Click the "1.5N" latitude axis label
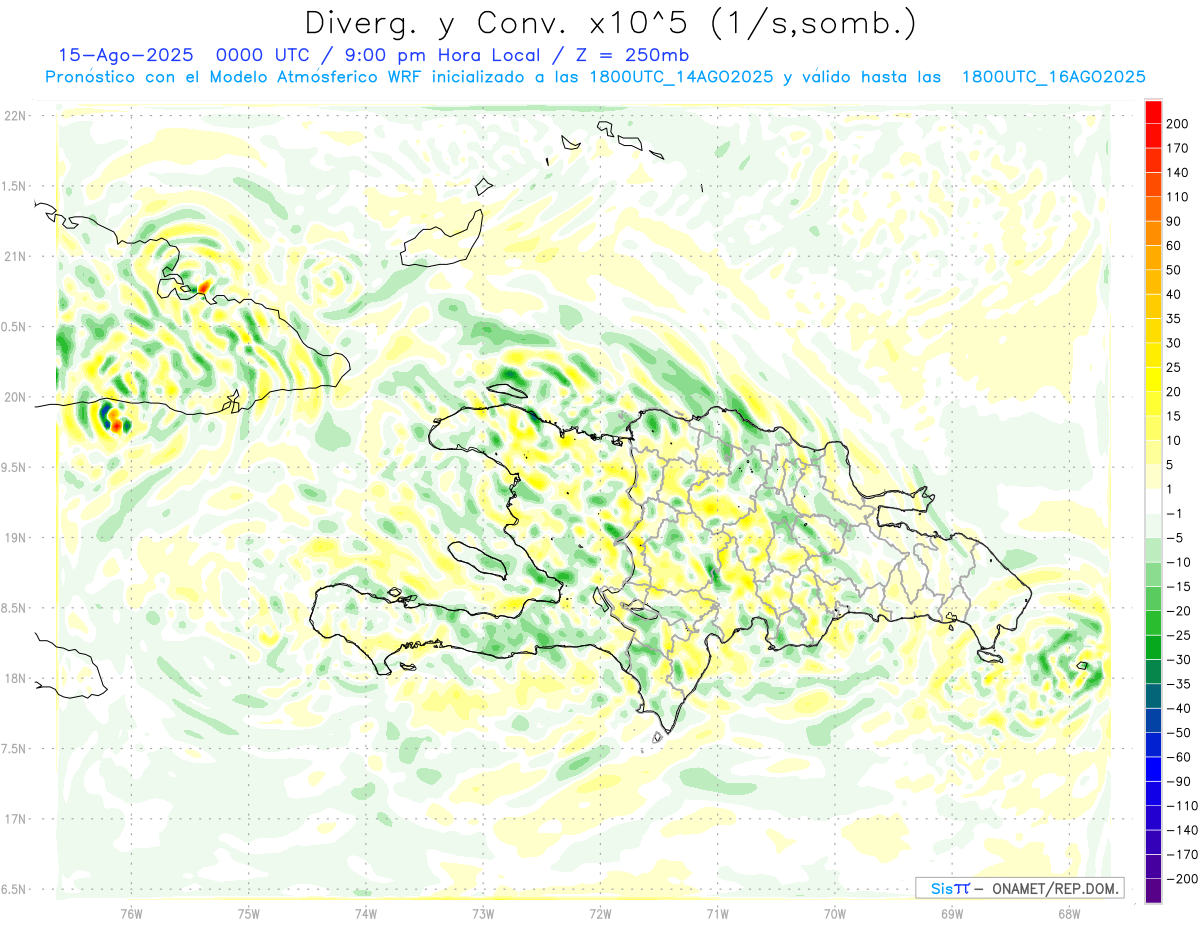This screenshot has width=1200, height=927. tap(14, 186)
